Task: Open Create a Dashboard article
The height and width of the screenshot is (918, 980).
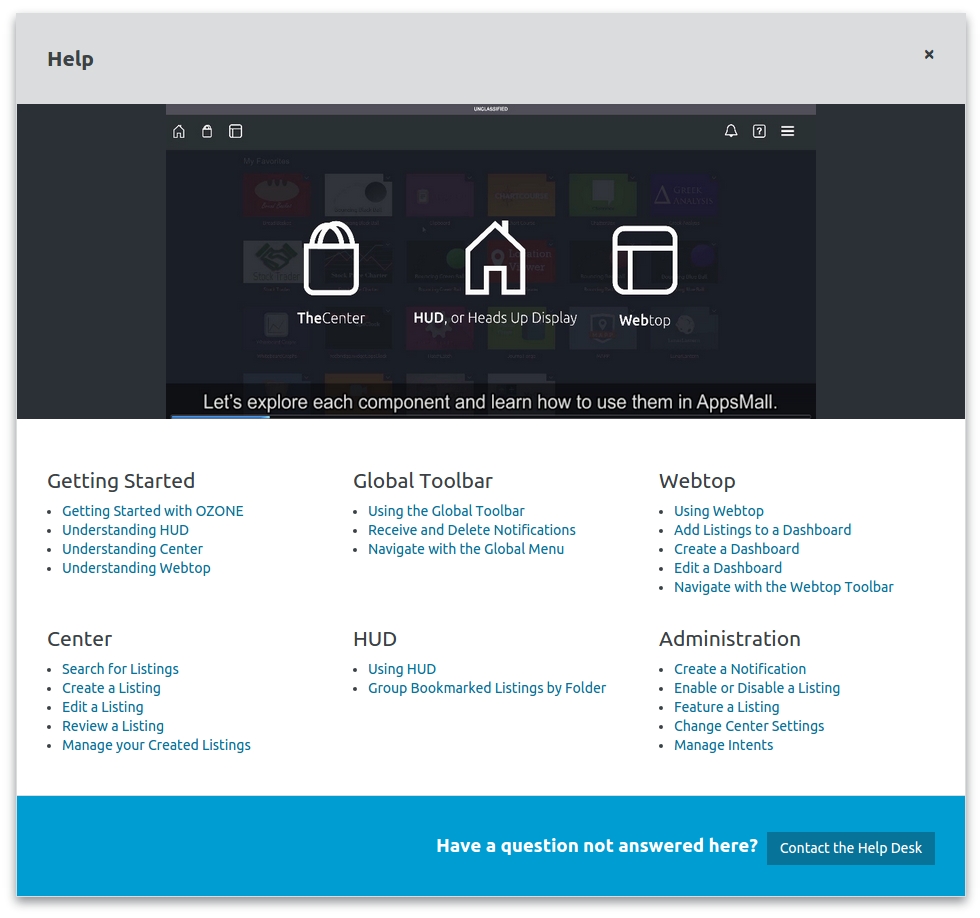Action: 736,549
